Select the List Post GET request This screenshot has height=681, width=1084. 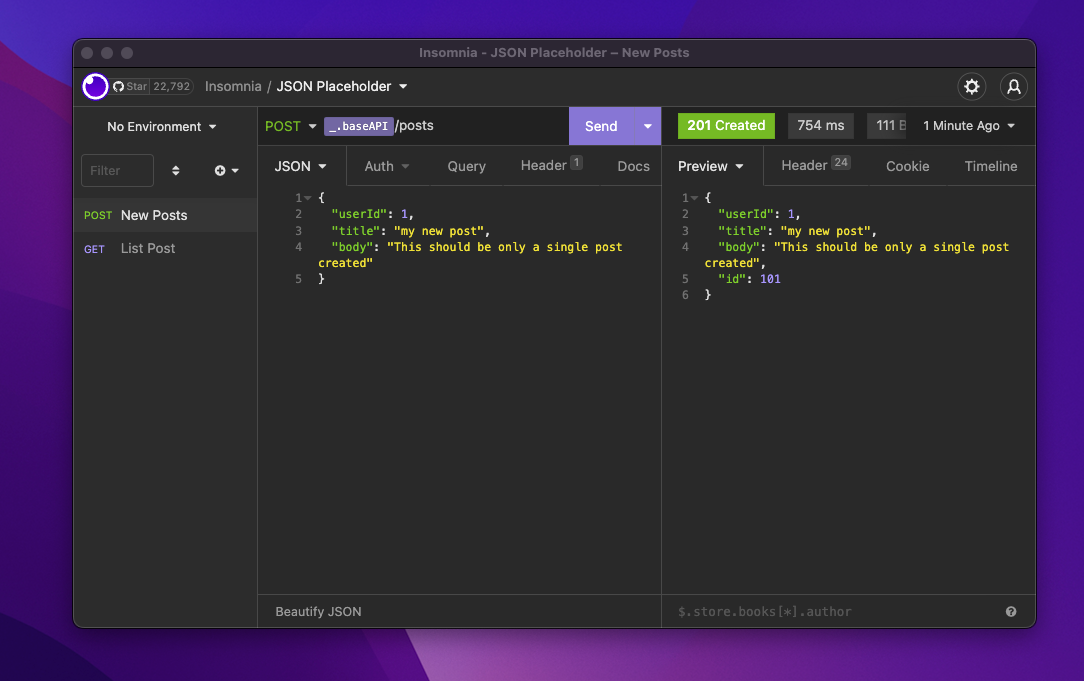(165, 248)
